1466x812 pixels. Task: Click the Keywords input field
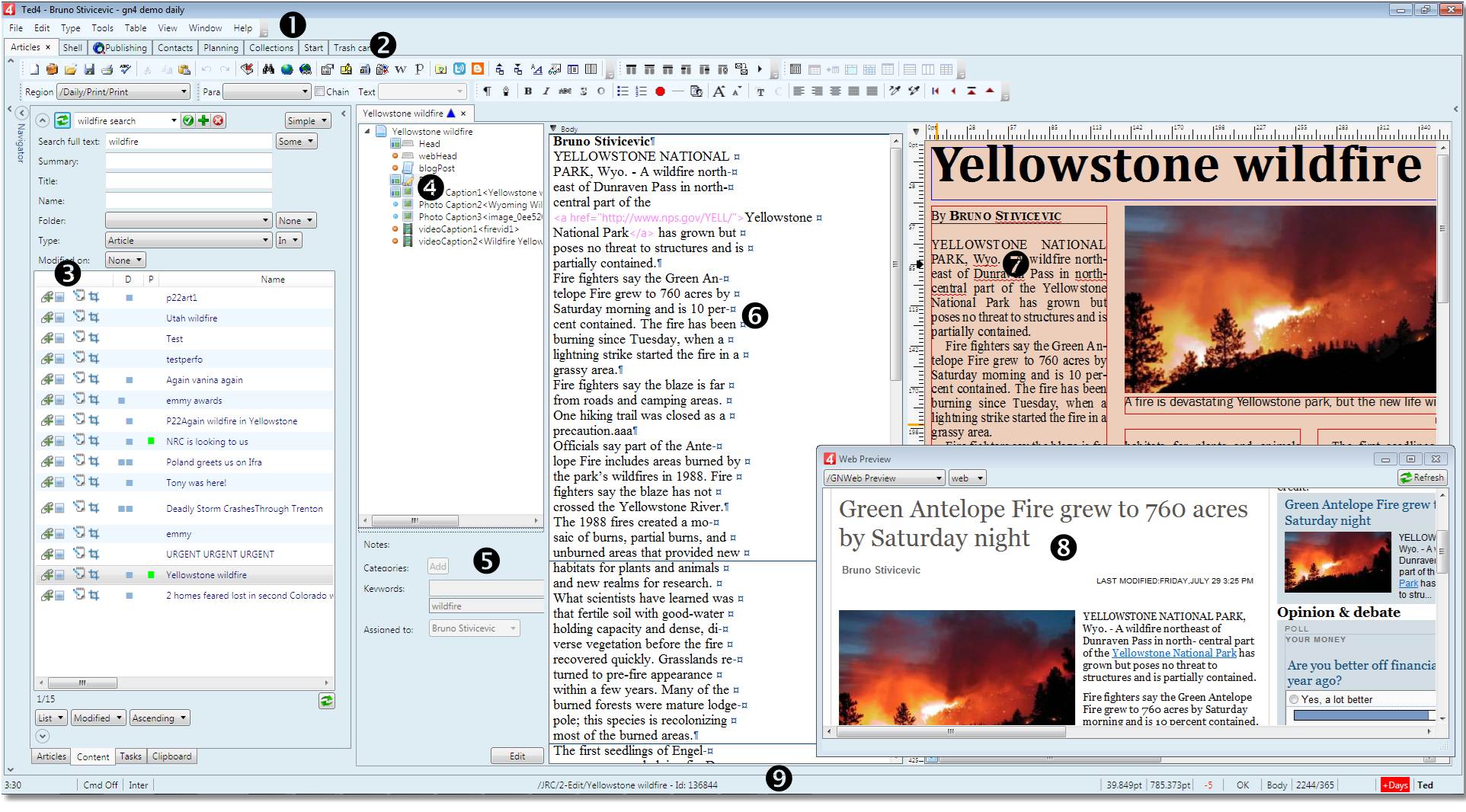click(x=486, y=588)
